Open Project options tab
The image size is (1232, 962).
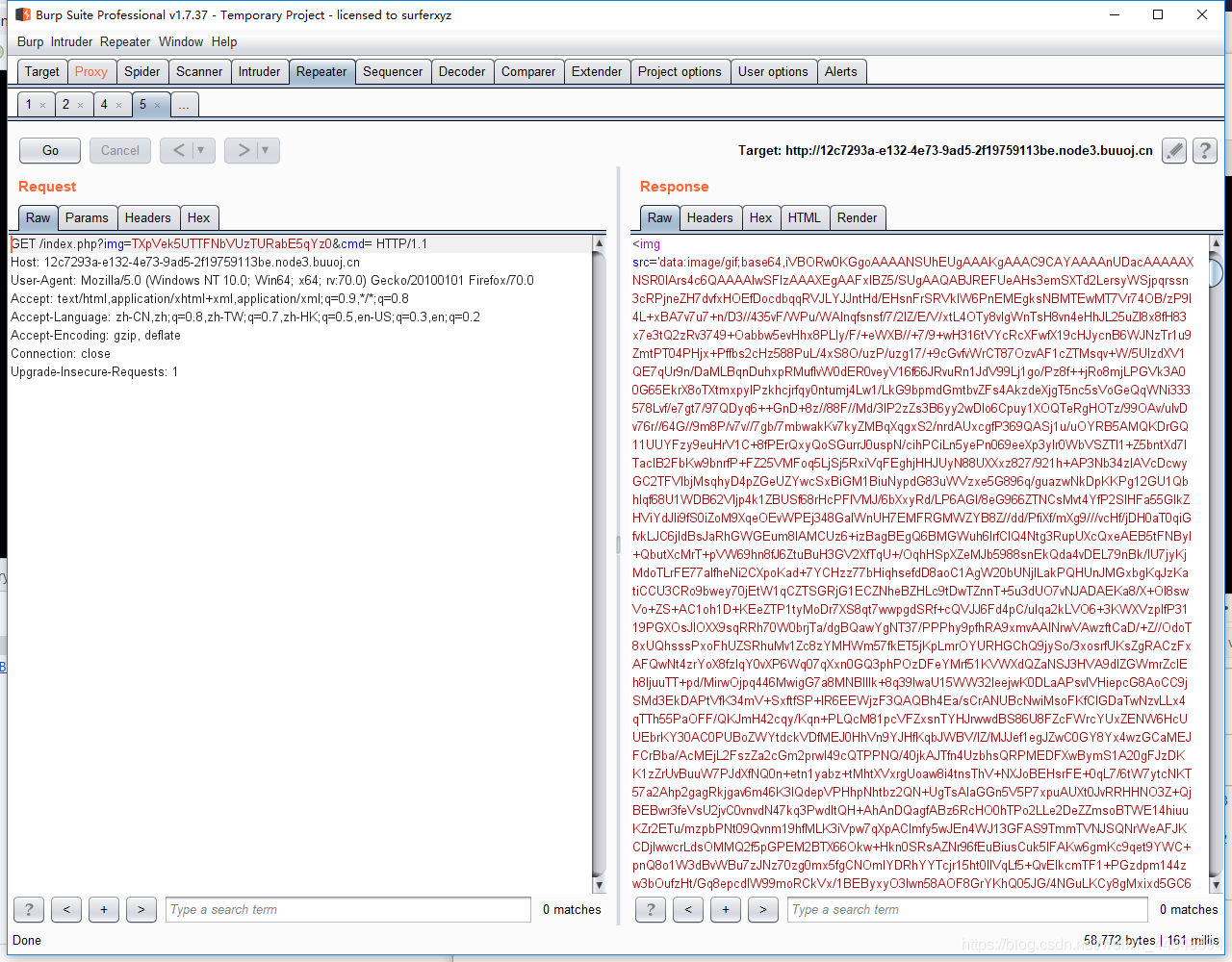coord(680,71)
